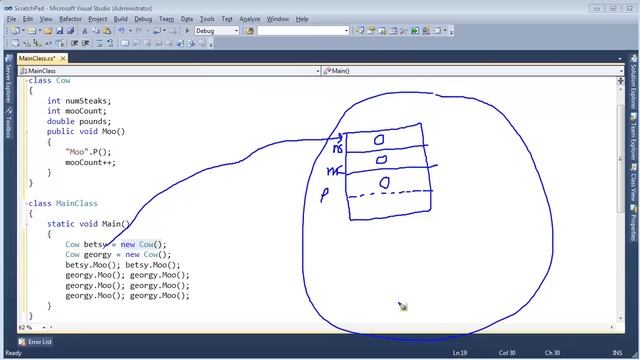
Task: Open the Analyze menu
Action: pos(249,19)
